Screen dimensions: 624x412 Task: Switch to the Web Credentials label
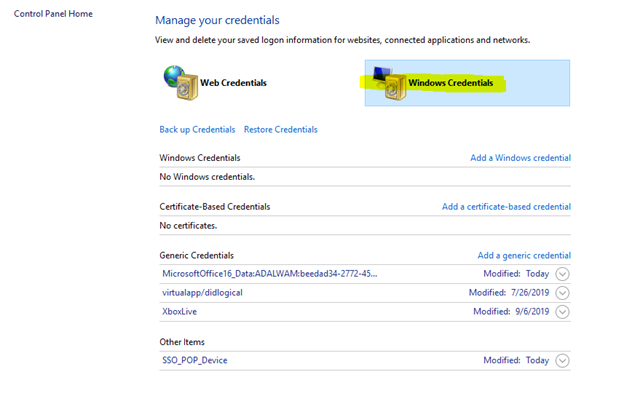[x=233, y=83]
